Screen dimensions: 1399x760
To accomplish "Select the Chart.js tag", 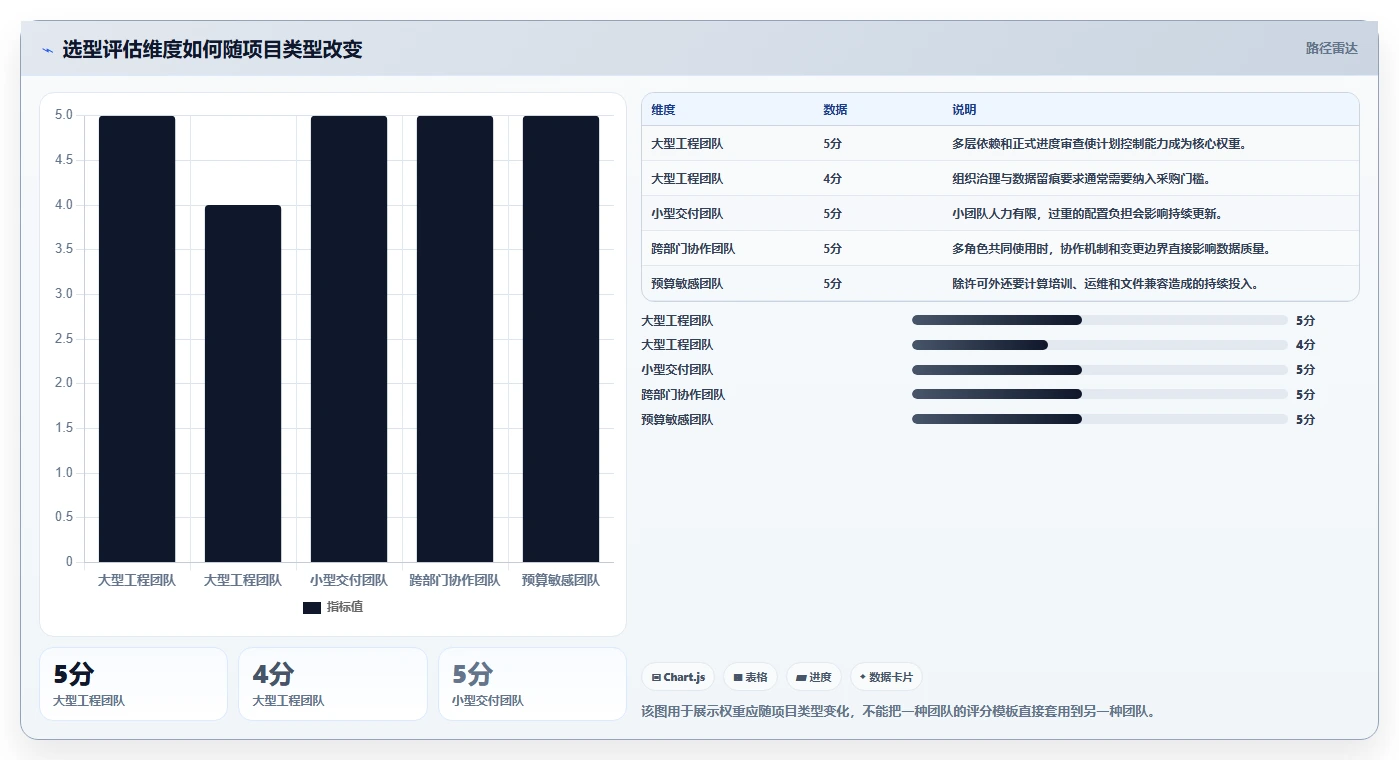I will pos(678,677).
